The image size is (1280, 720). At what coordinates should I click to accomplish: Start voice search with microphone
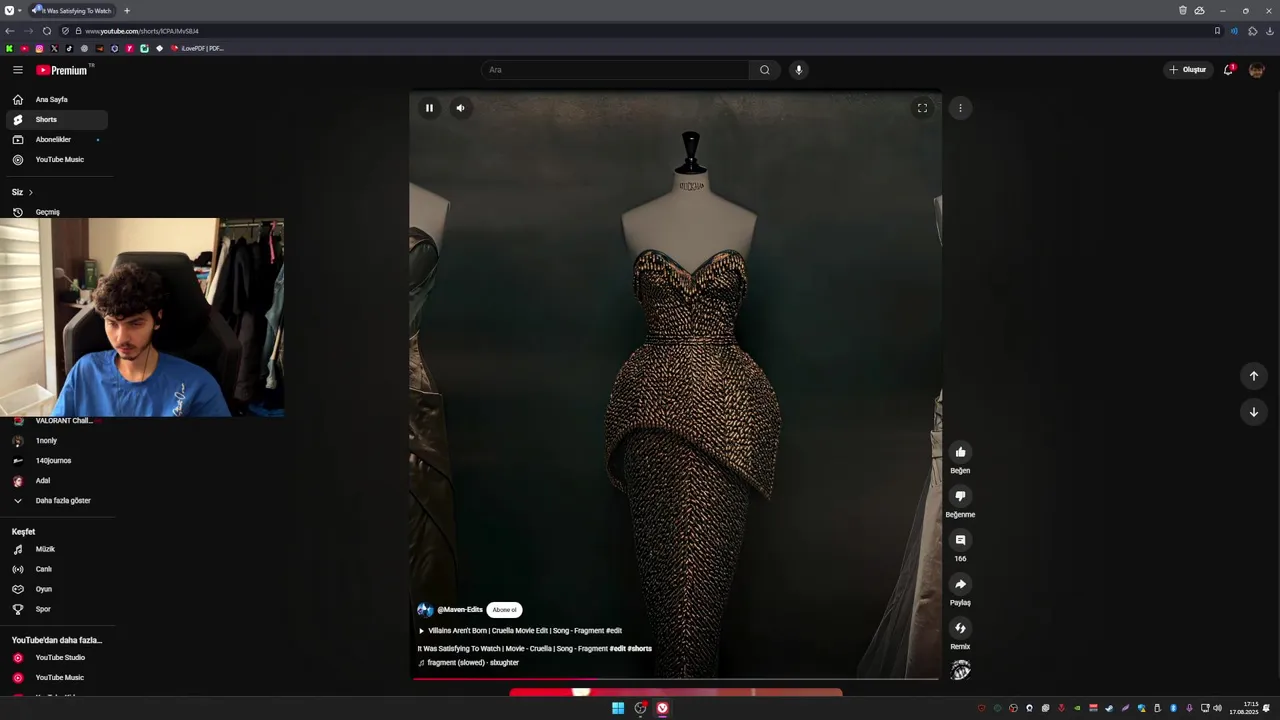click(x=798, y=70)
